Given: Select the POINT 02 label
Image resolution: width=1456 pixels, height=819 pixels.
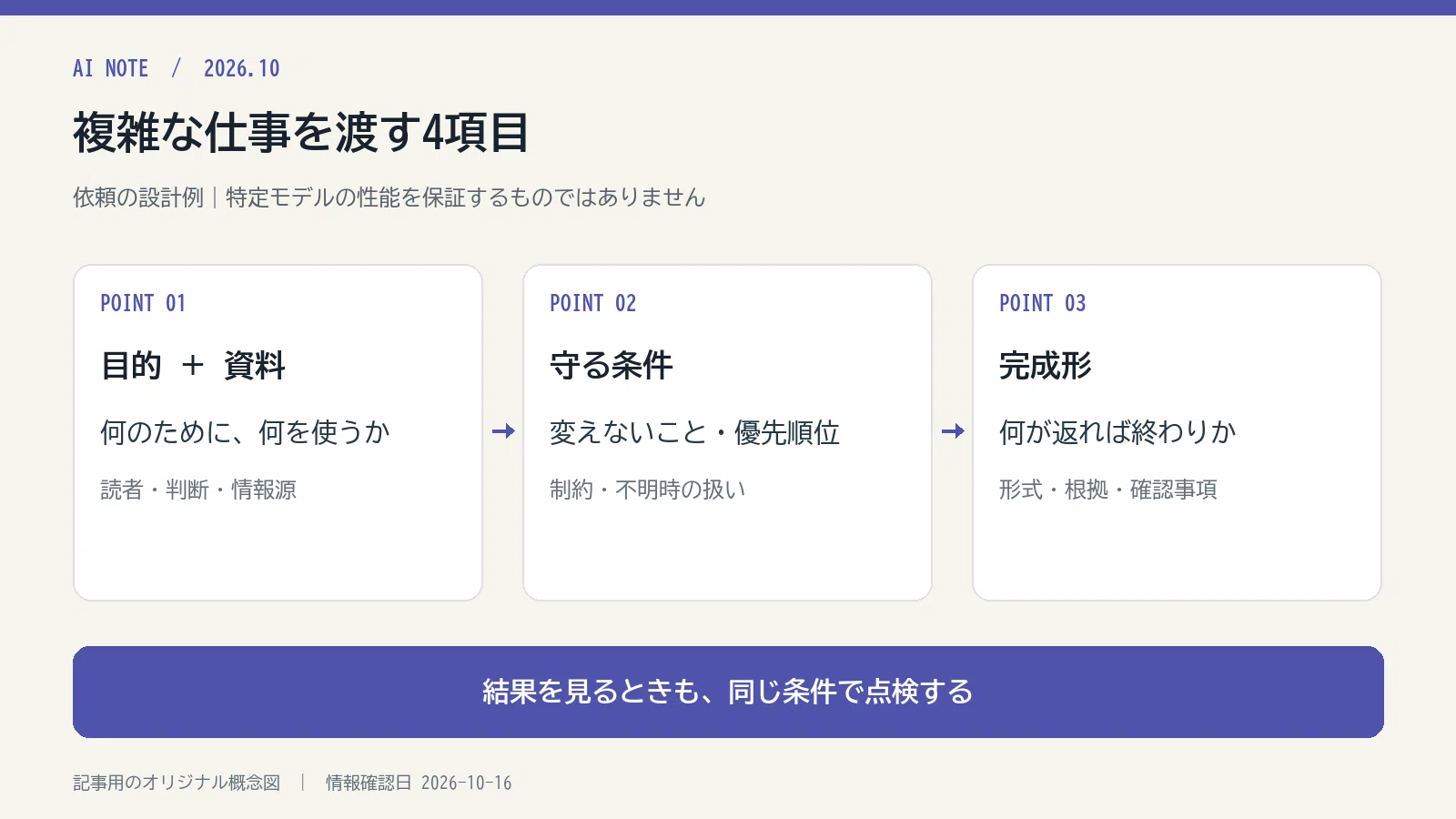Looking at the screenshot, I should tap(592, 303).
